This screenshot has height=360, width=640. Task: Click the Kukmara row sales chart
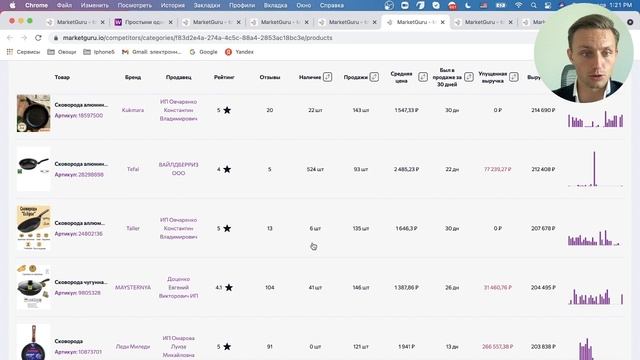pos(595,118)
